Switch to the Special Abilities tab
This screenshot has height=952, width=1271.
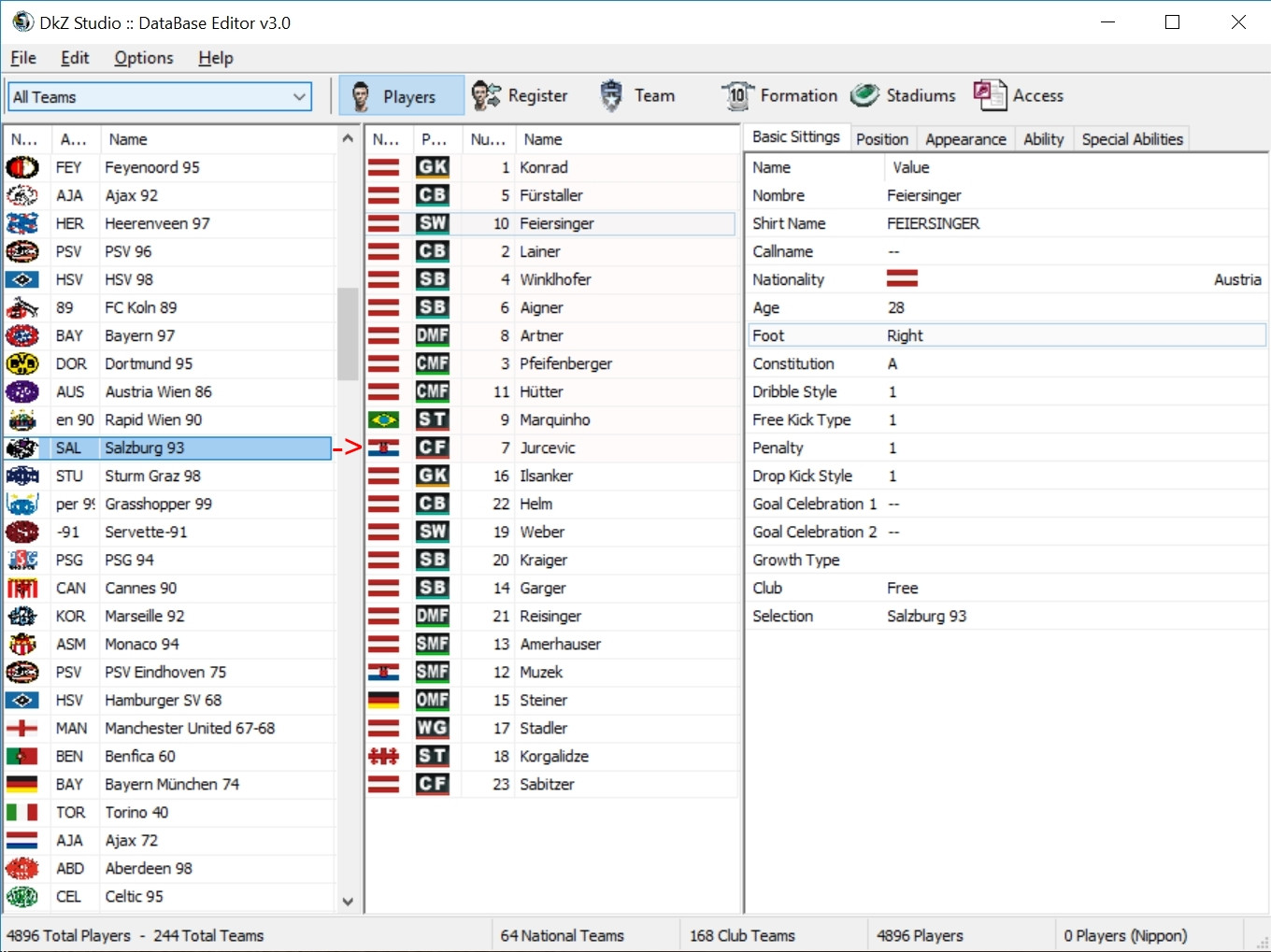tap(1133, 139)
